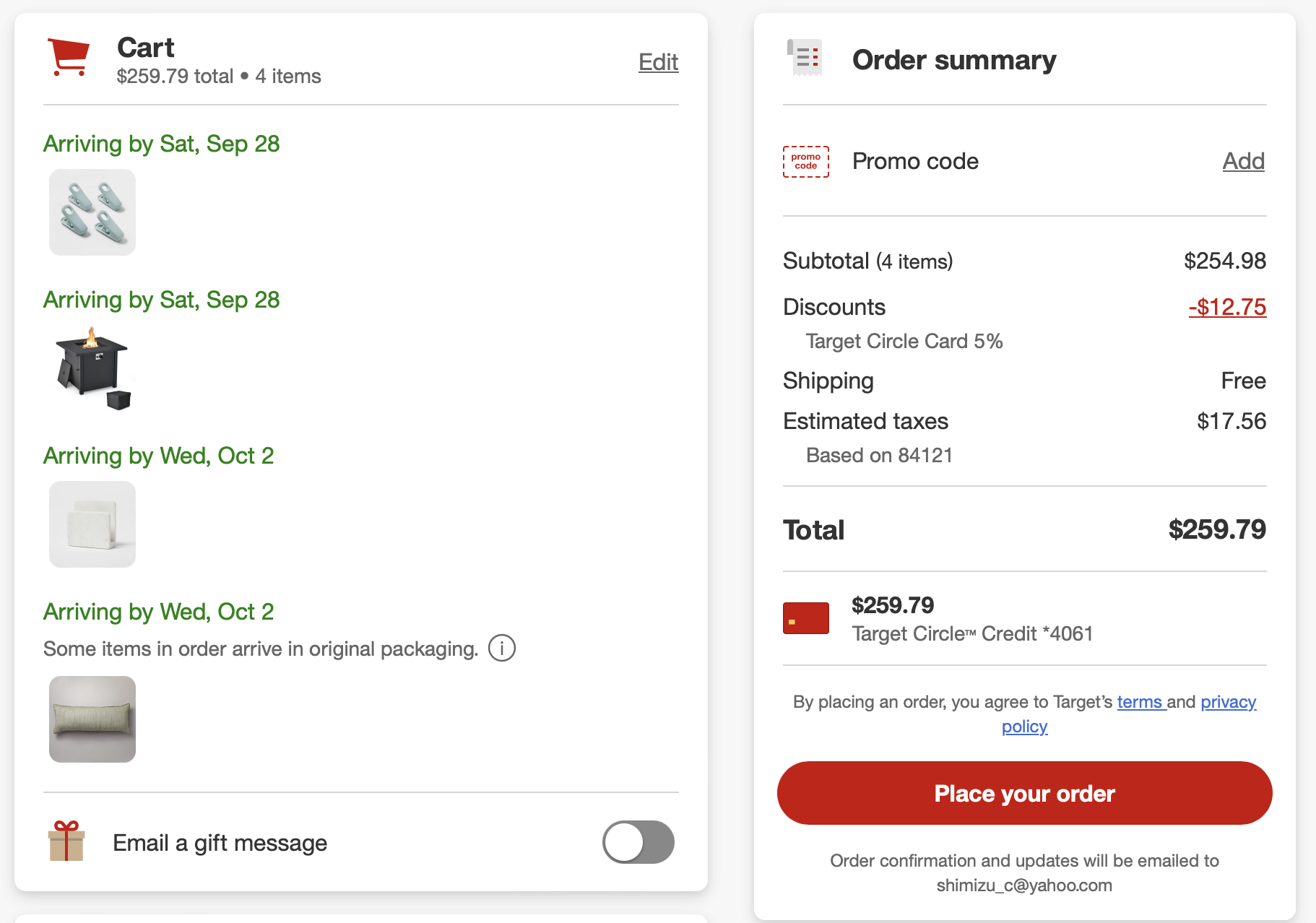Click the Promo code label
The width and height of the screenshot is (1316, 923).
(x=915, y=161)
